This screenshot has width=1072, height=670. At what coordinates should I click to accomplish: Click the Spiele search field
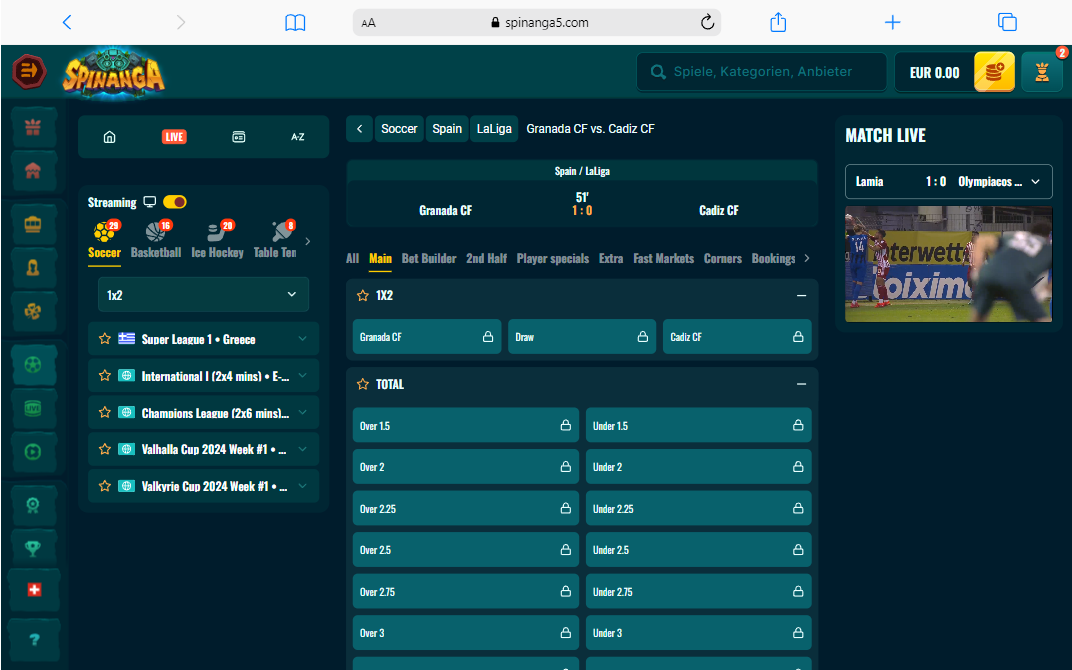[x=761, y=71]
